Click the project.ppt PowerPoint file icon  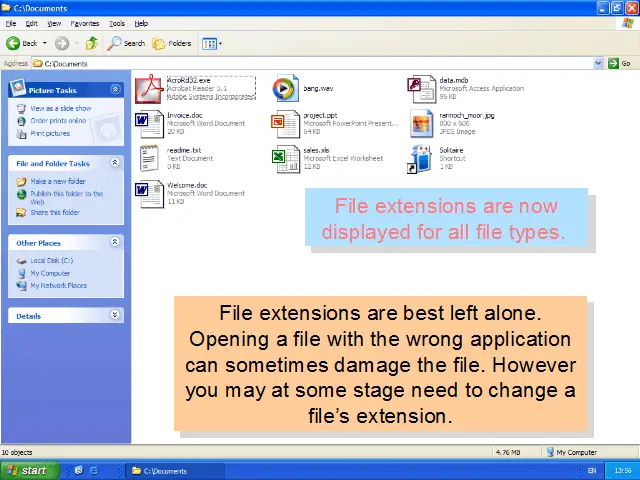click(286, 123)
